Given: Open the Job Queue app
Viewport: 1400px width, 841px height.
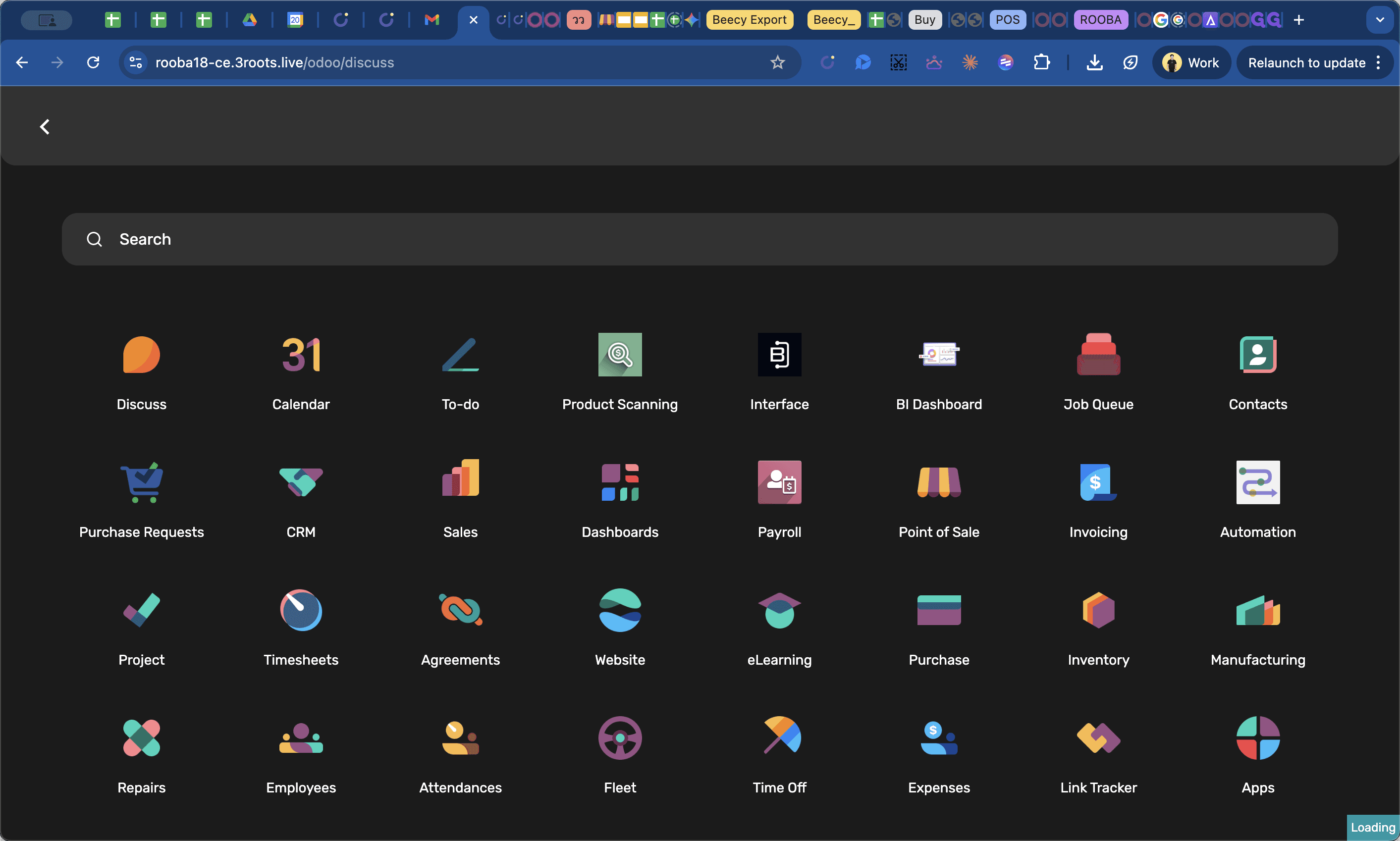Looking at the screenshot, I should tap(1098, 371).
